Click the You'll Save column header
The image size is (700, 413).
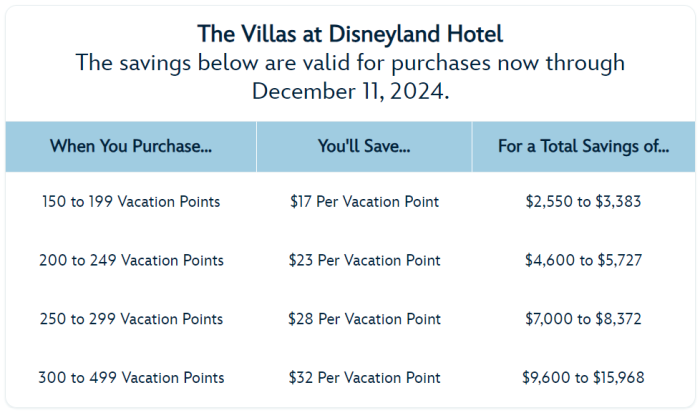point(364,146)
